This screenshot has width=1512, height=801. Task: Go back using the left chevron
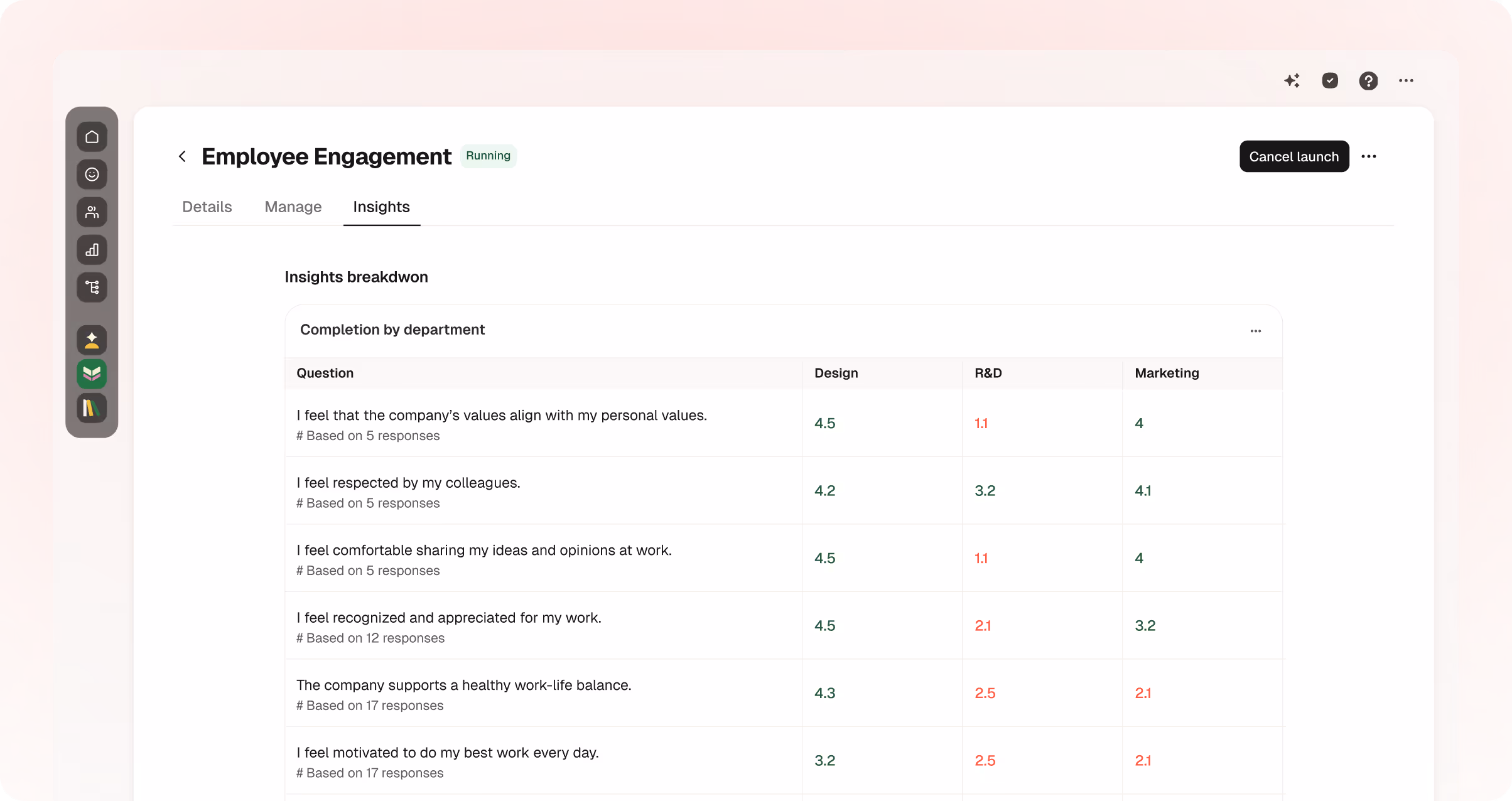point(182,156)
